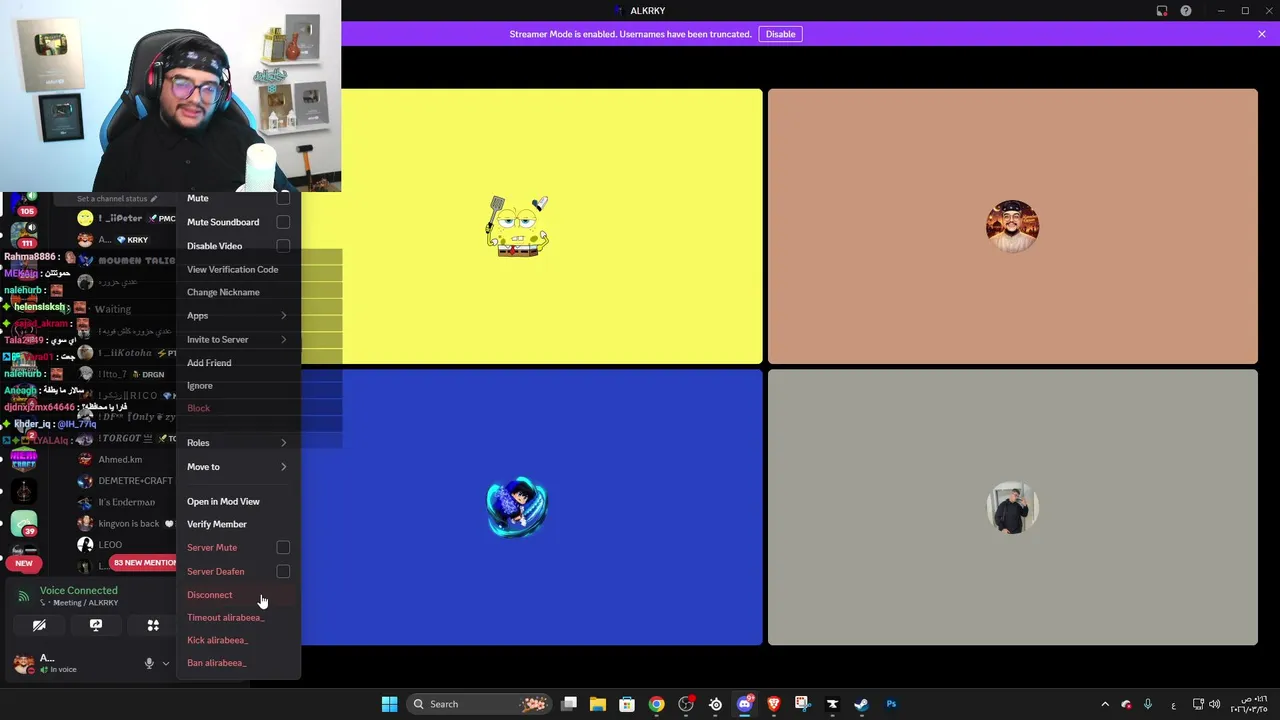Switch to Discord taskbar icon
Image resolution: width=1280 pixels, height=720 pixels.
tap(744, 704)
